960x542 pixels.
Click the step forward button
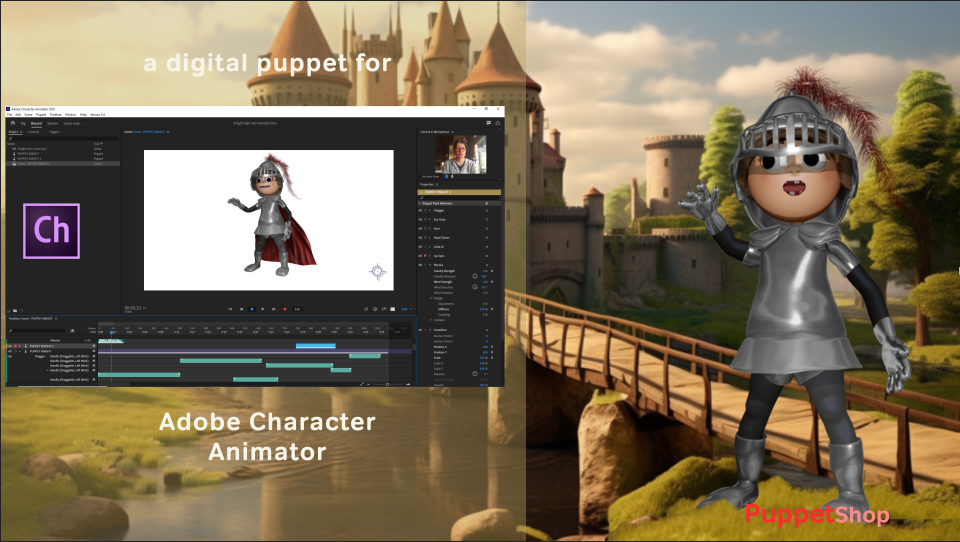coord(274,309)
